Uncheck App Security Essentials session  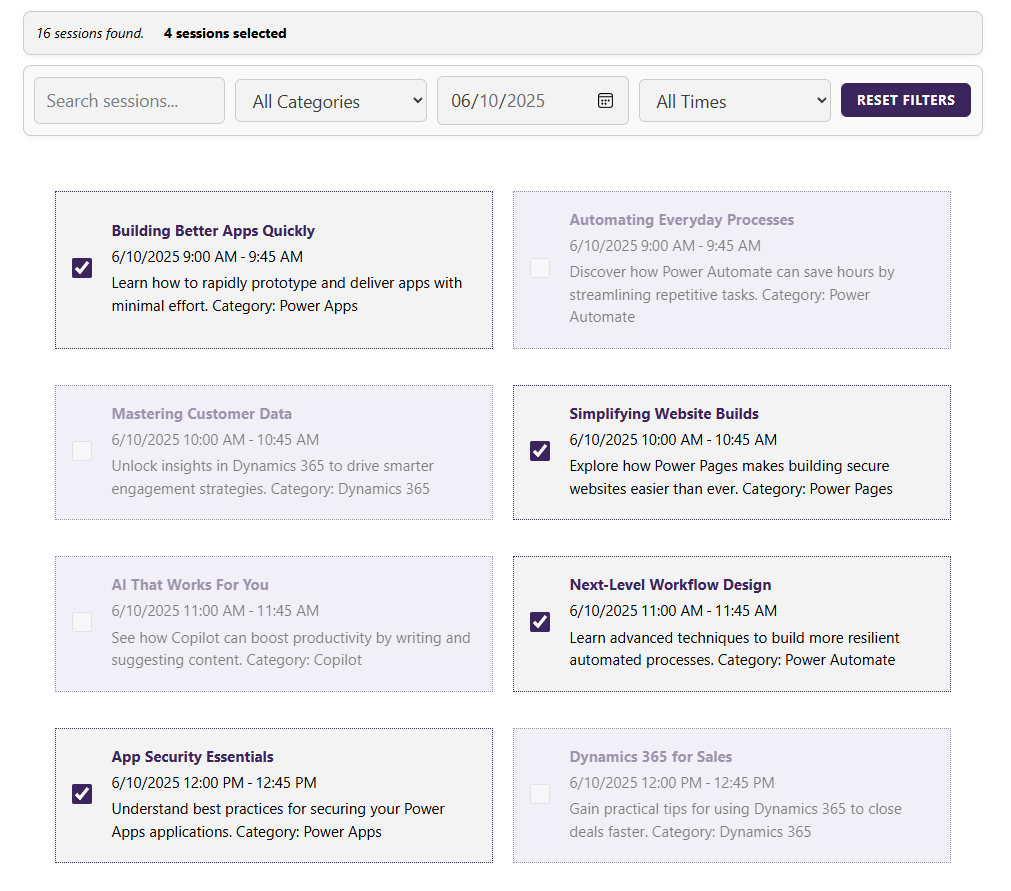[x=82, y=794]
